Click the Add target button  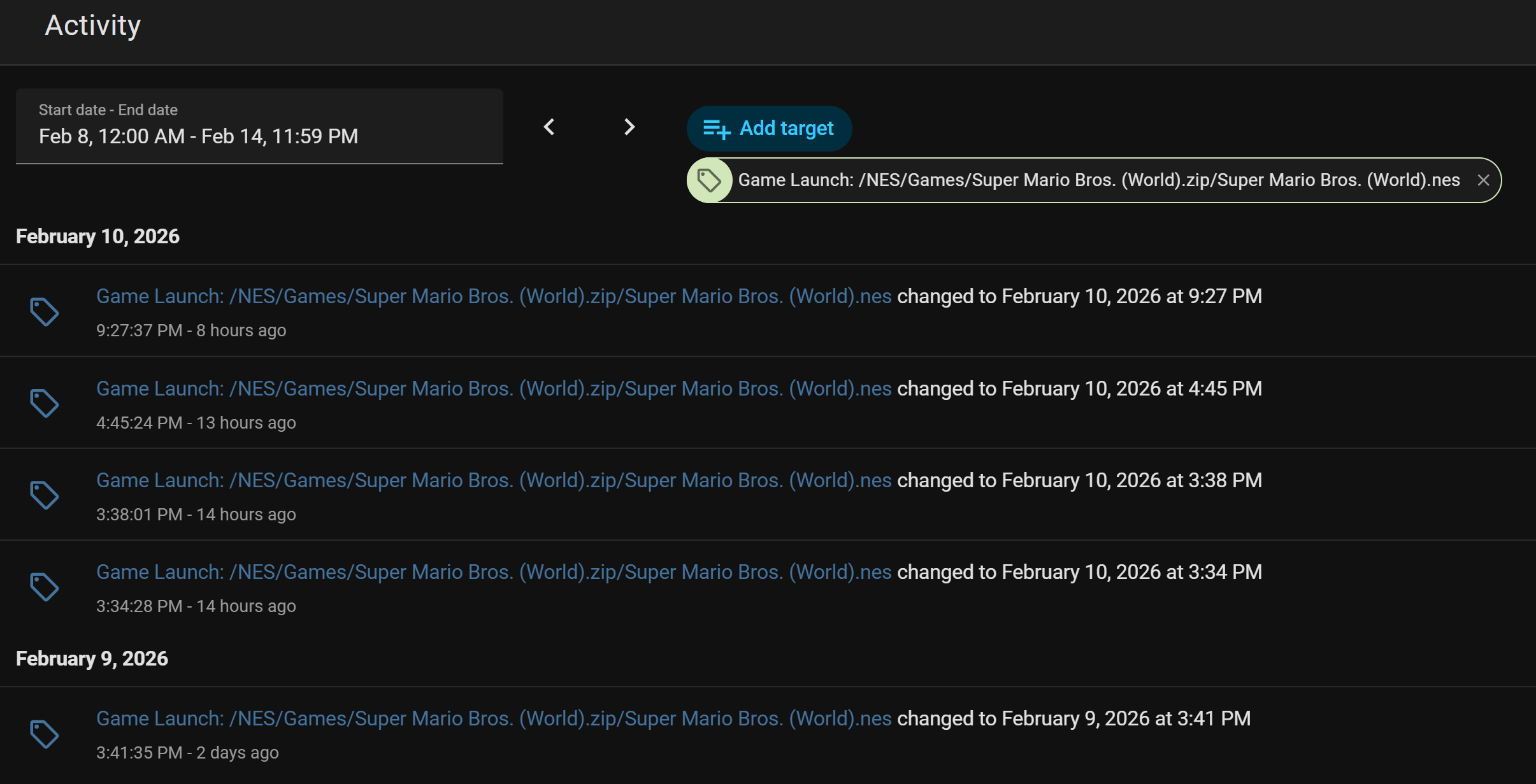(x=769, y=129)
